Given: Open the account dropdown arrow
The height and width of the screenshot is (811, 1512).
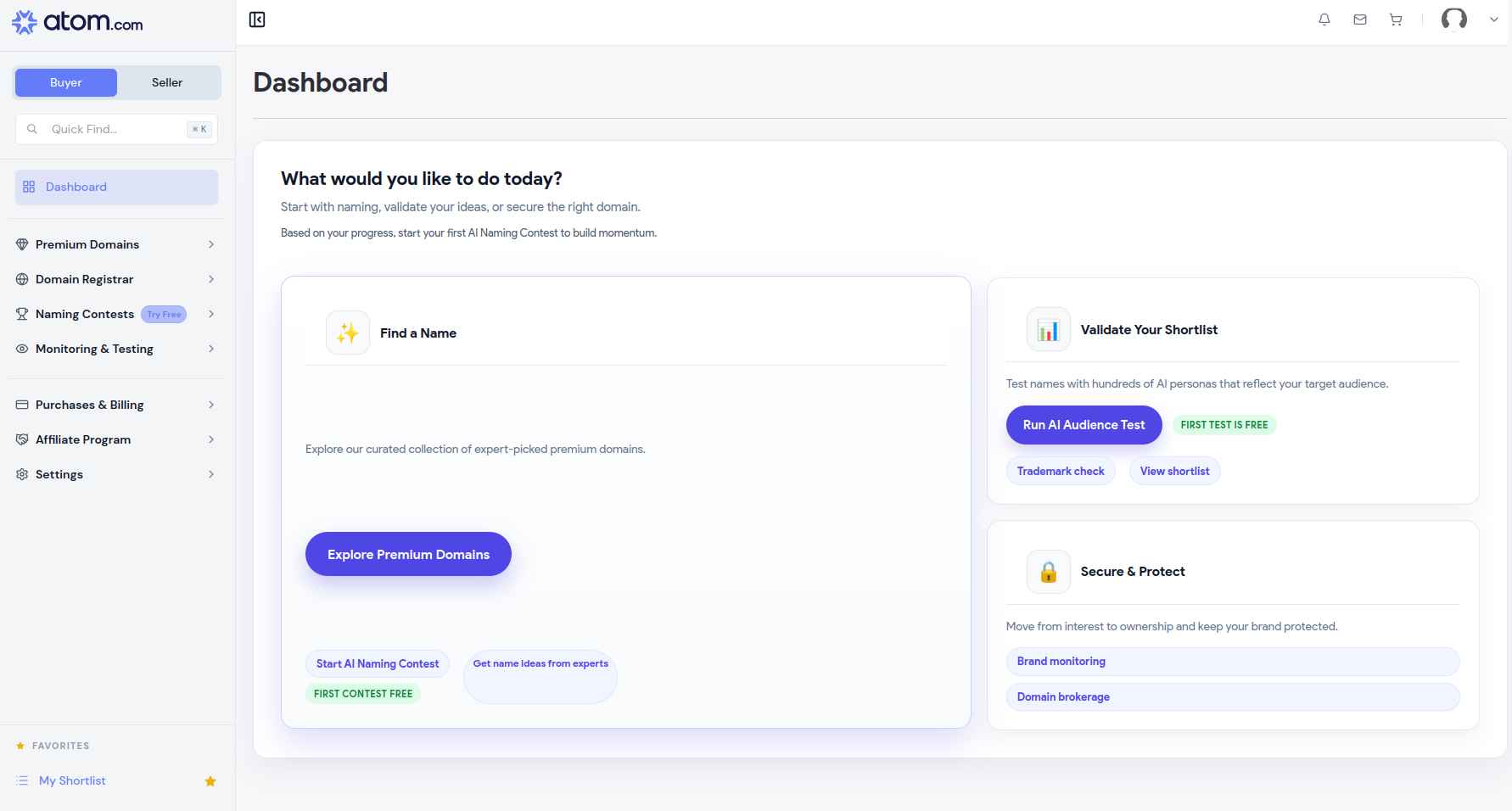Looking at the screenshot, I should (1493, 20).
